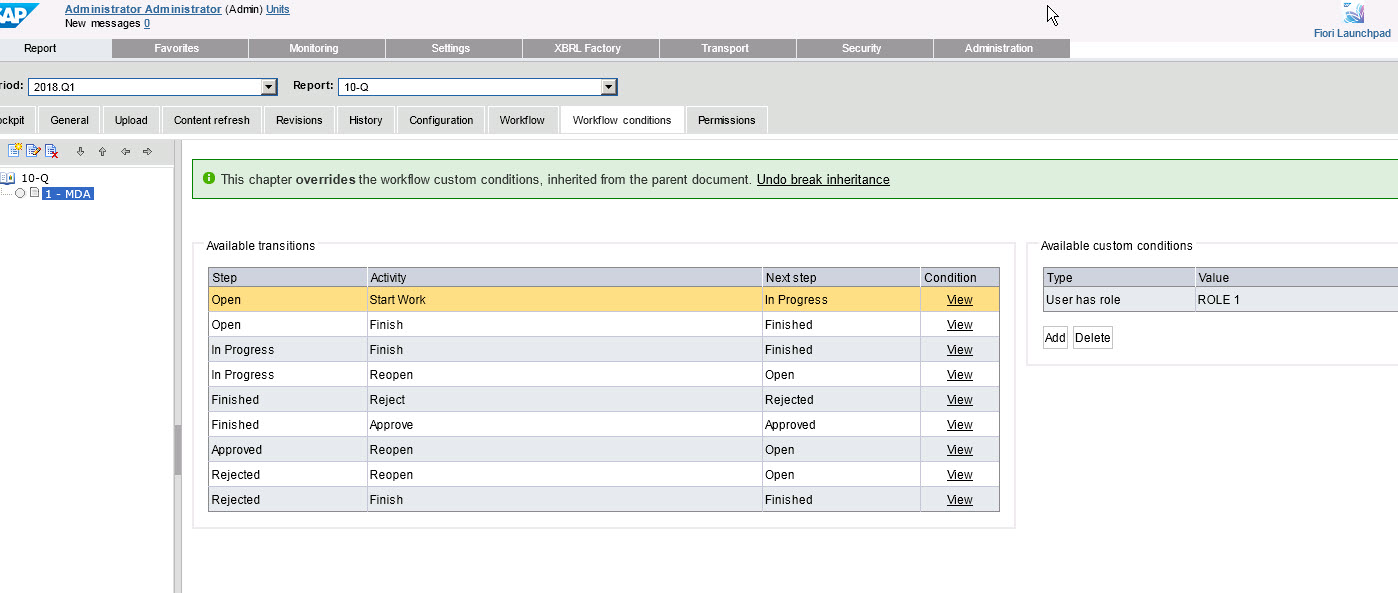Click the Next step column header

tap(842, 278)
